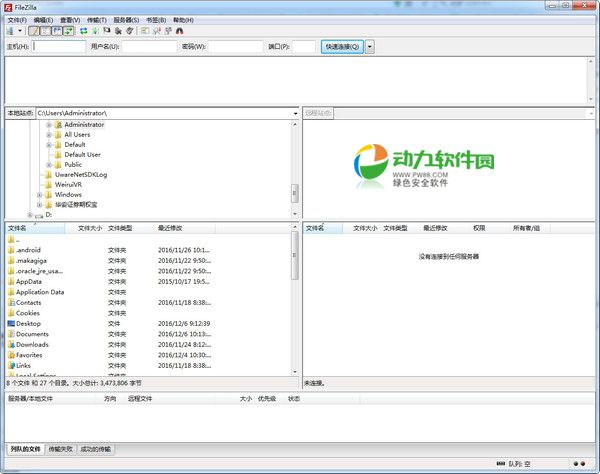
Task: Click the process queue toolbar icon
Action: (95, 31)
